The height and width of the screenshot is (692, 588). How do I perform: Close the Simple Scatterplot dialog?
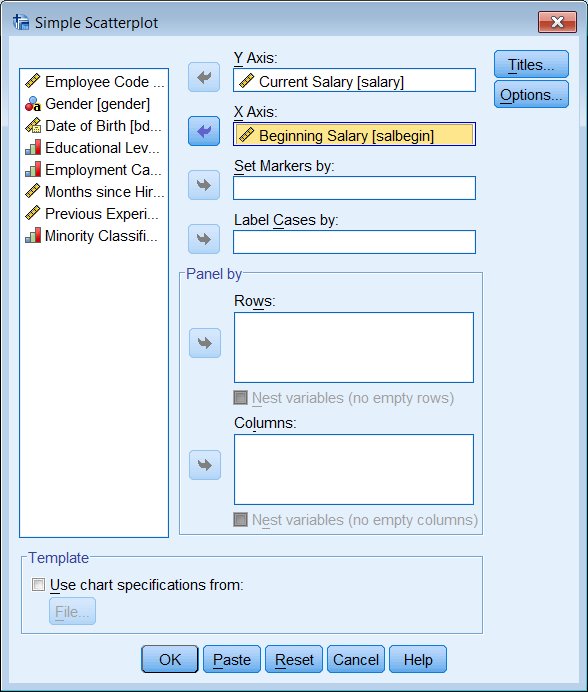click(558, 22)
